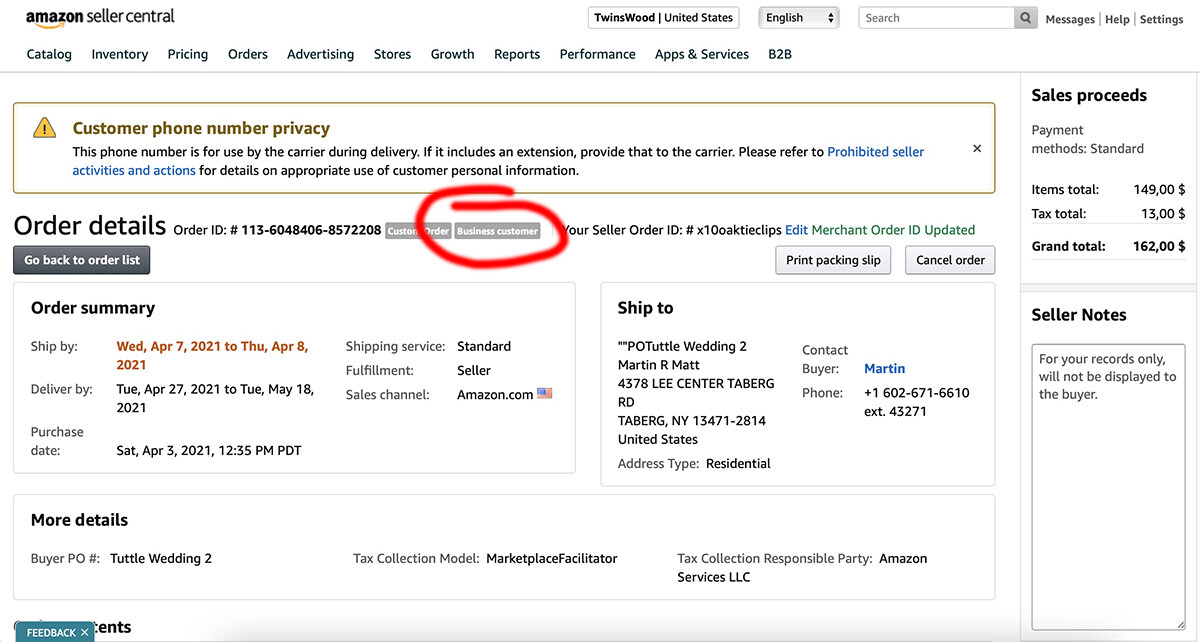This screenshot has height=642, width=1200.
Task: Open the Orders menu
Action: (248, 54)
